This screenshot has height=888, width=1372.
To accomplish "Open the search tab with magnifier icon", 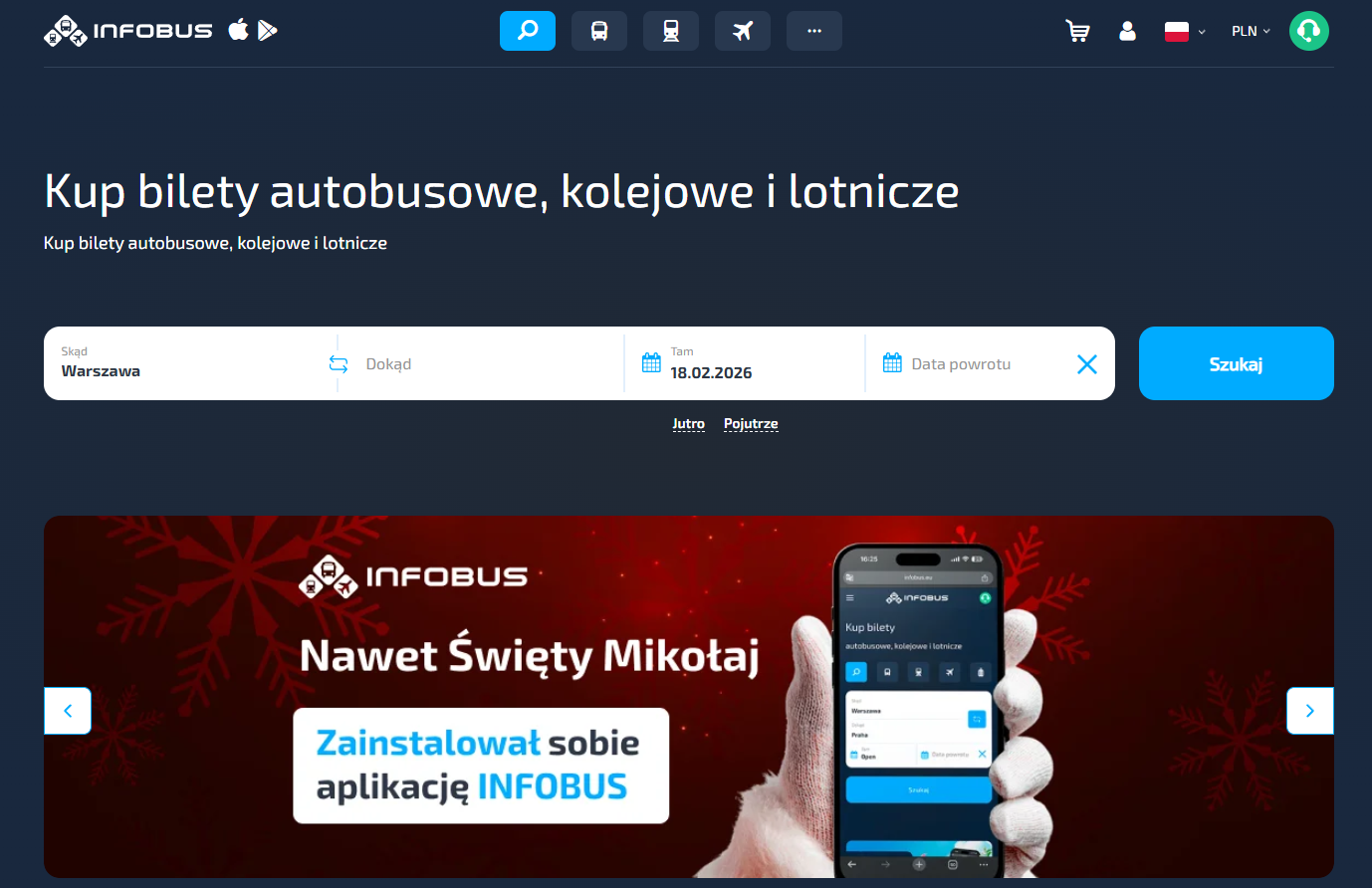I will (x=528, y=31).
